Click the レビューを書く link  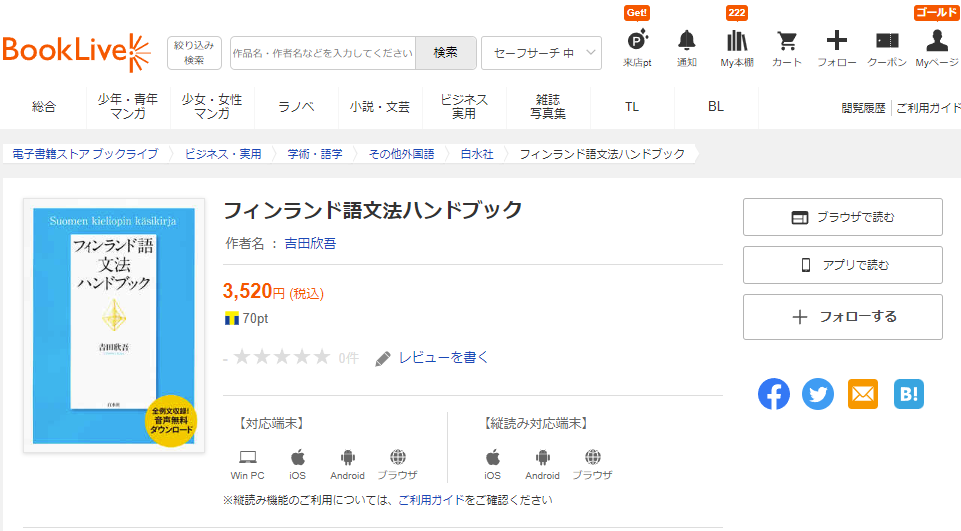[443, 358]
